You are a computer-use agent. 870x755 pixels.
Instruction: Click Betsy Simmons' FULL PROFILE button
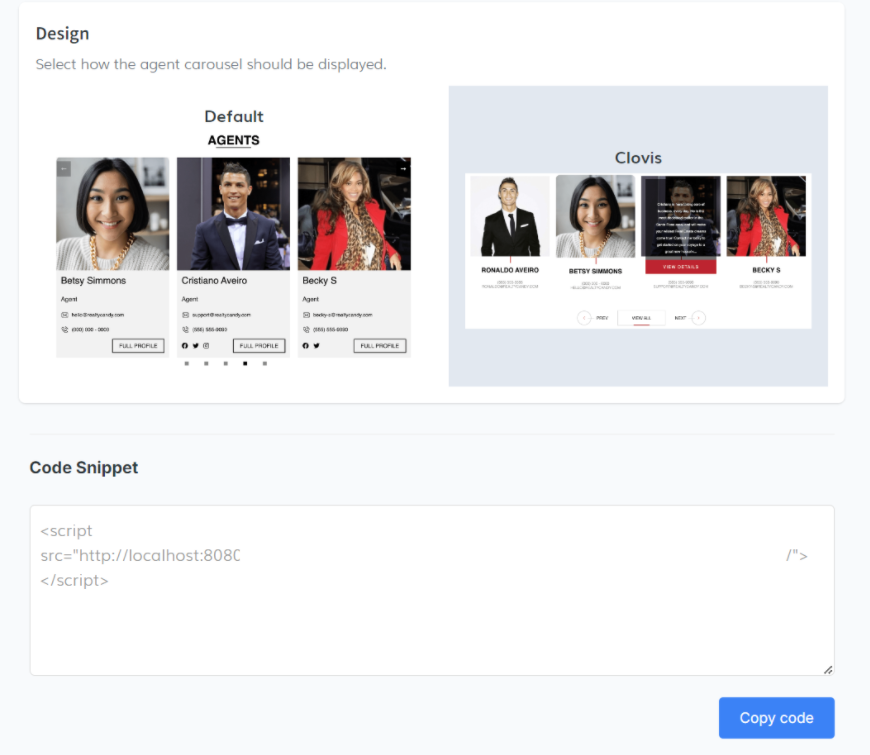[138, 346]
